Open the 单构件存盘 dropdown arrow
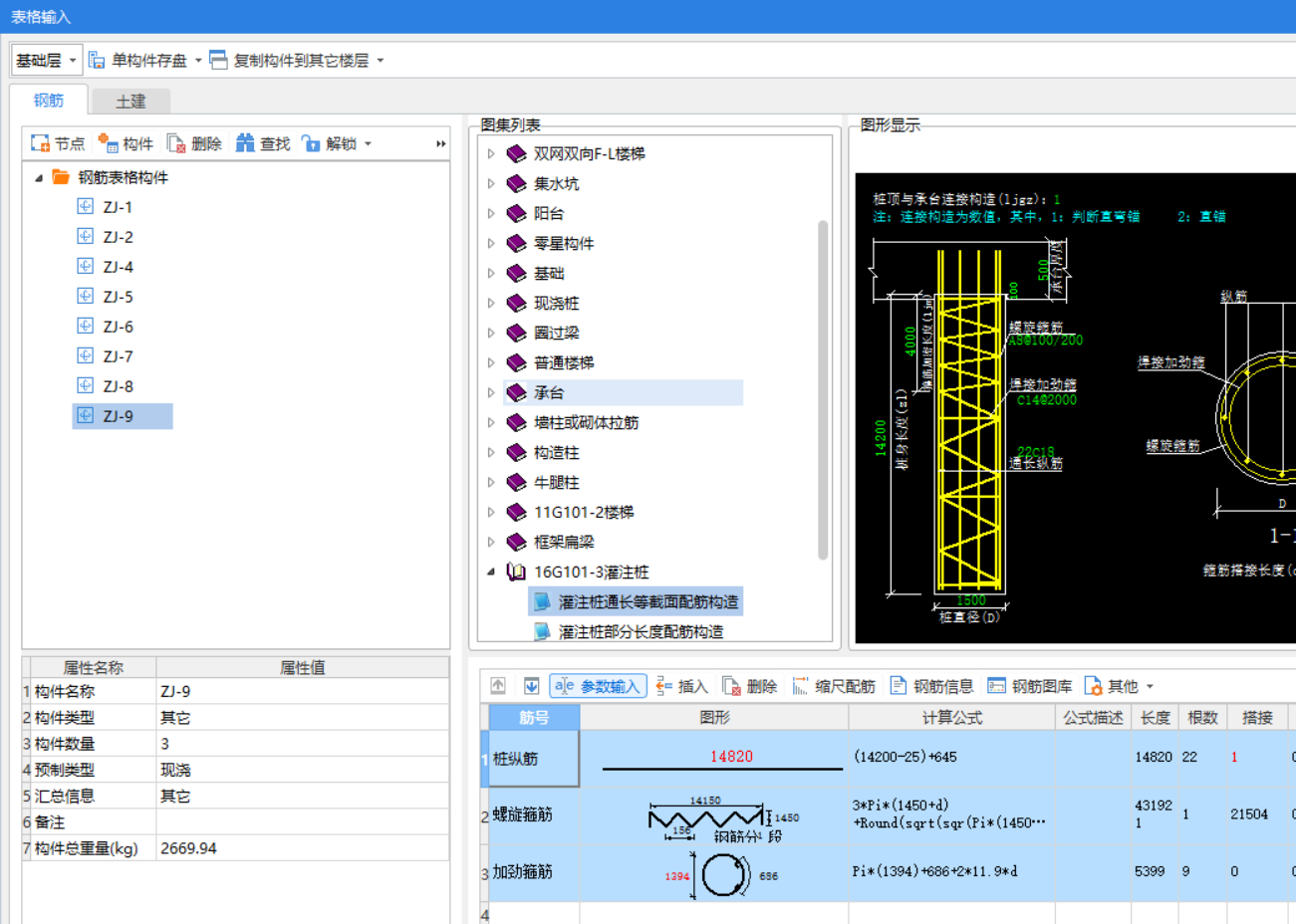 [x=198, y=61]
